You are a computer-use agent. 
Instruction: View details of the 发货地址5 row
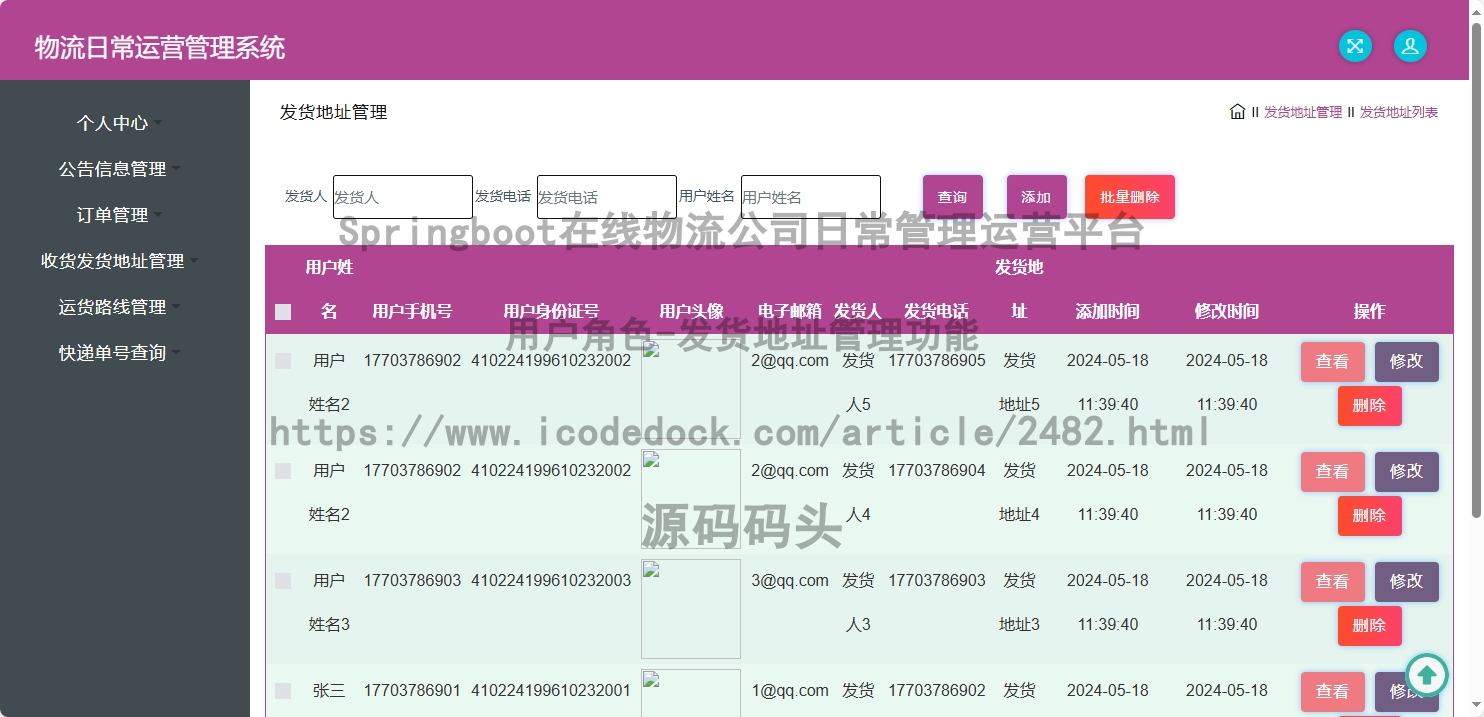[x=1333, y=362]
